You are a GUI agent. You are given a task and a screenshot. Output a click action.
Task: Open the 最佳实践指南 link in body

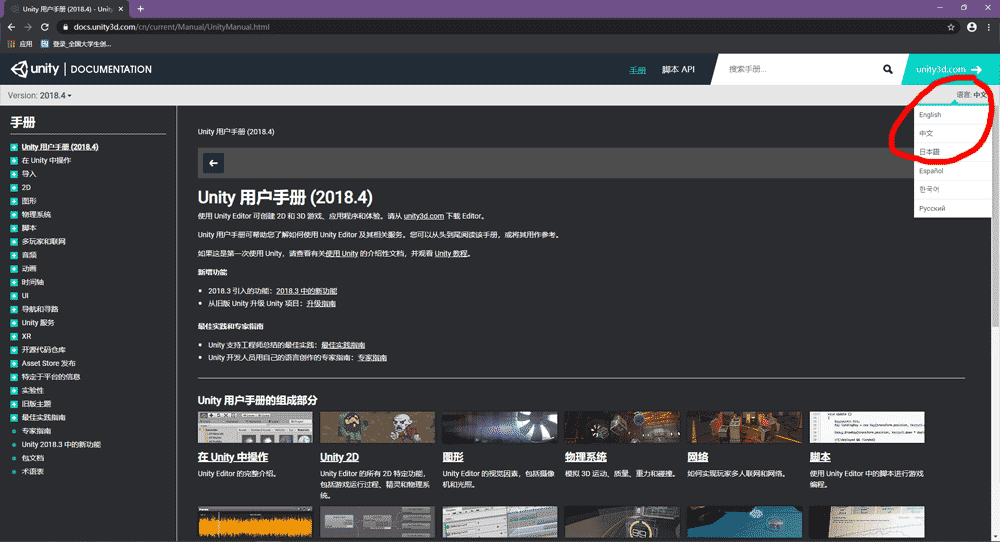coord(343,345)
